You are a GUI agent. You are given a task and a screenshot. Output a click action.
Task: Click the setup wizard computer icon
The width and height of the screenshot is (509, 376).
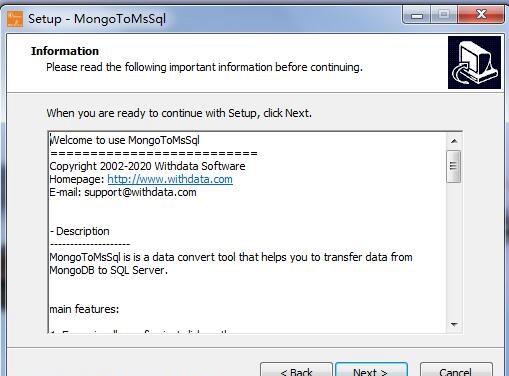[x=474, y=63]
